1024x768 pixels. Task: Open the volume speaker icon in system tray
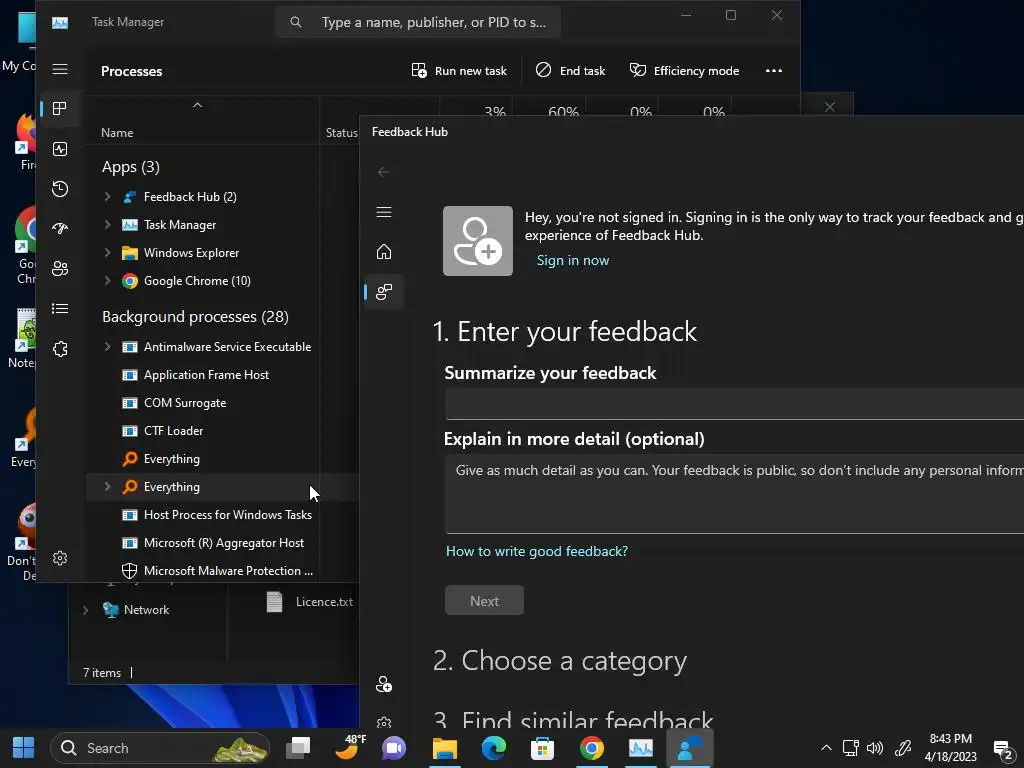click(x=874, y=748)
